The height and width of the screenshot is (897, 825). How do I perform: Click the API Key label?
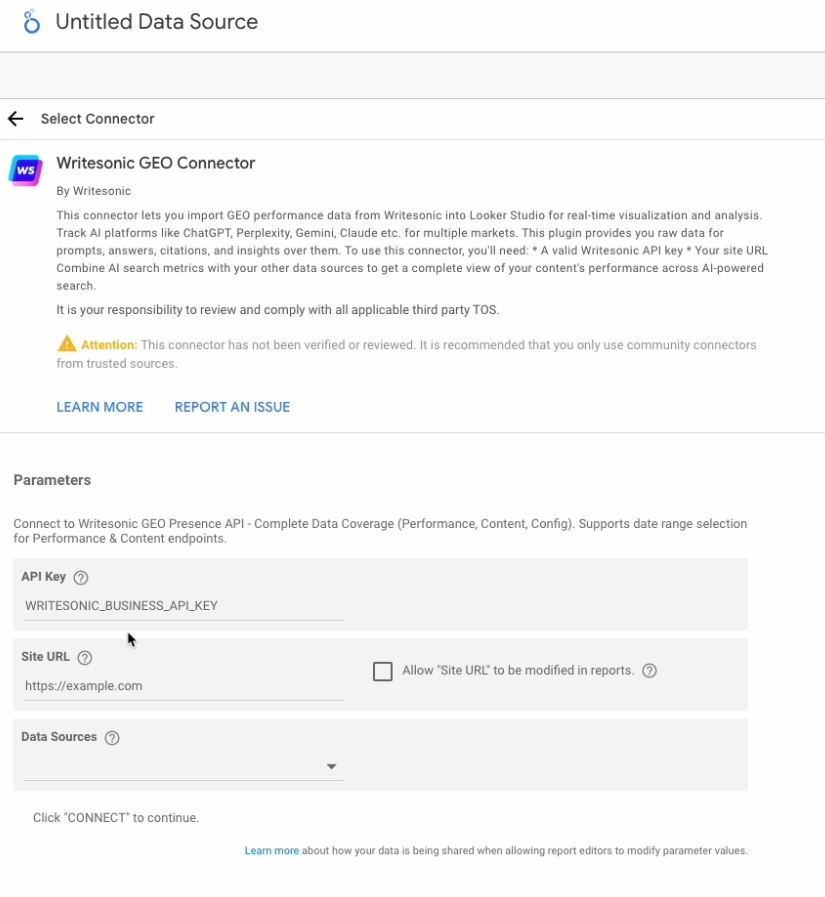(43, 577)
